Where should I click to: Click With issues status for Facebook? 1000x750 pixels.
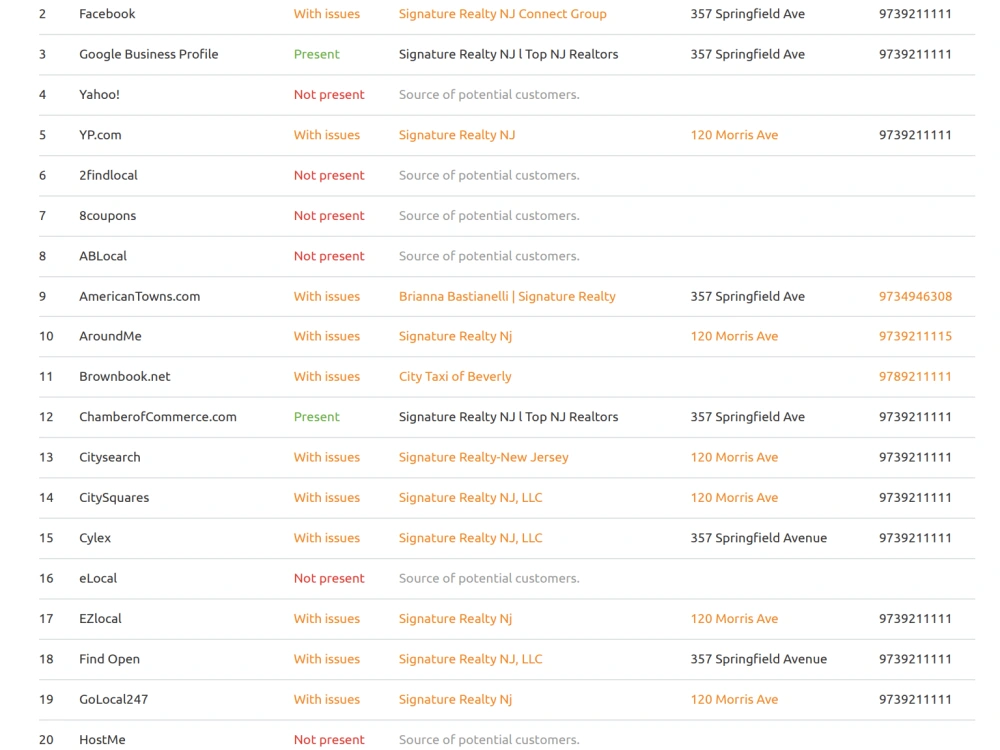(x=327, y=13)
